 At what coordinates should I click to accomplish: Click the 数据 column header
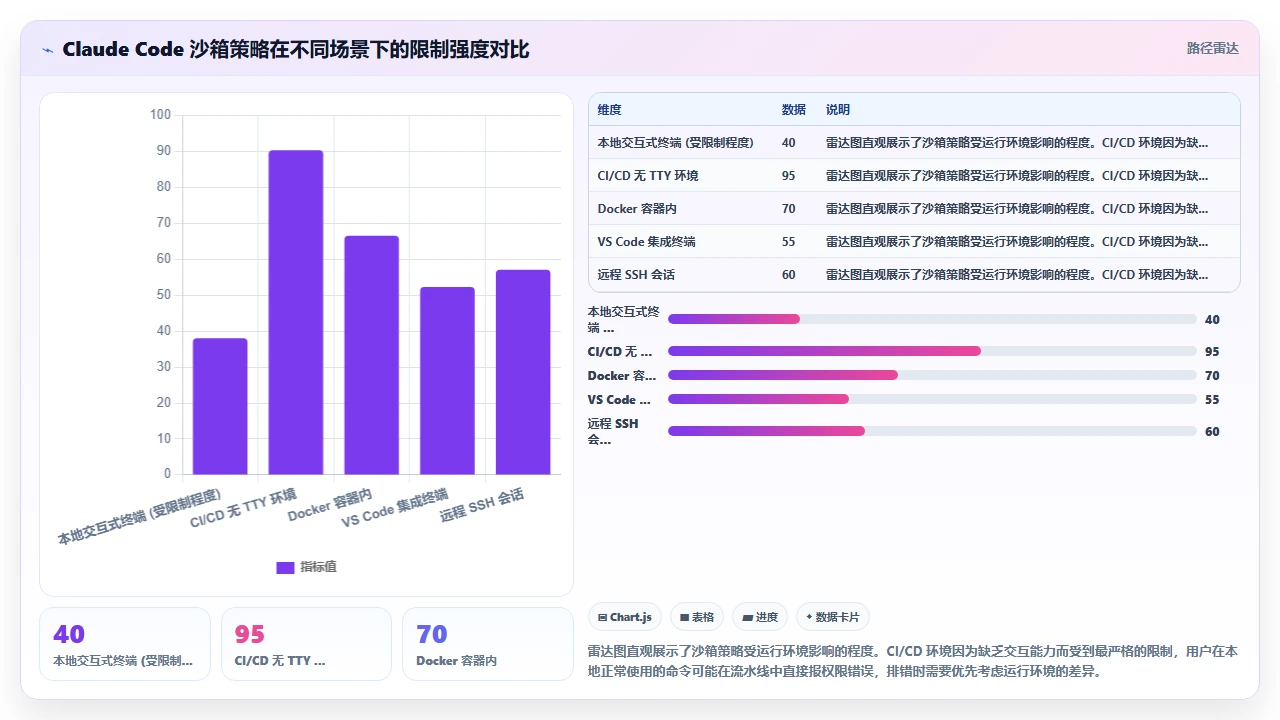tap(793, 110)
